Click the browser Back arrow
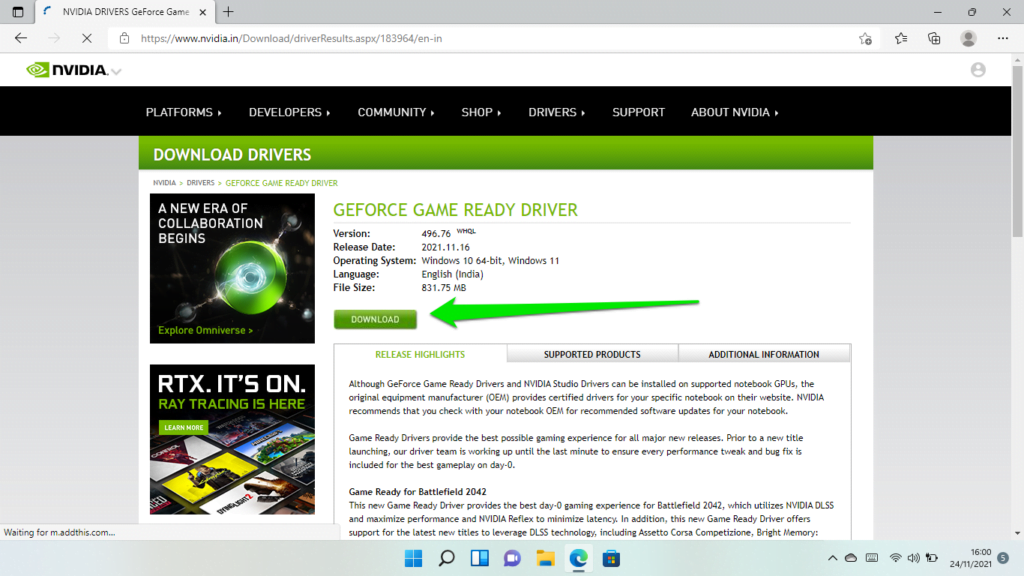Image resolution: width=1024 pixels, height=576 pixels. [x=20, y=38]
